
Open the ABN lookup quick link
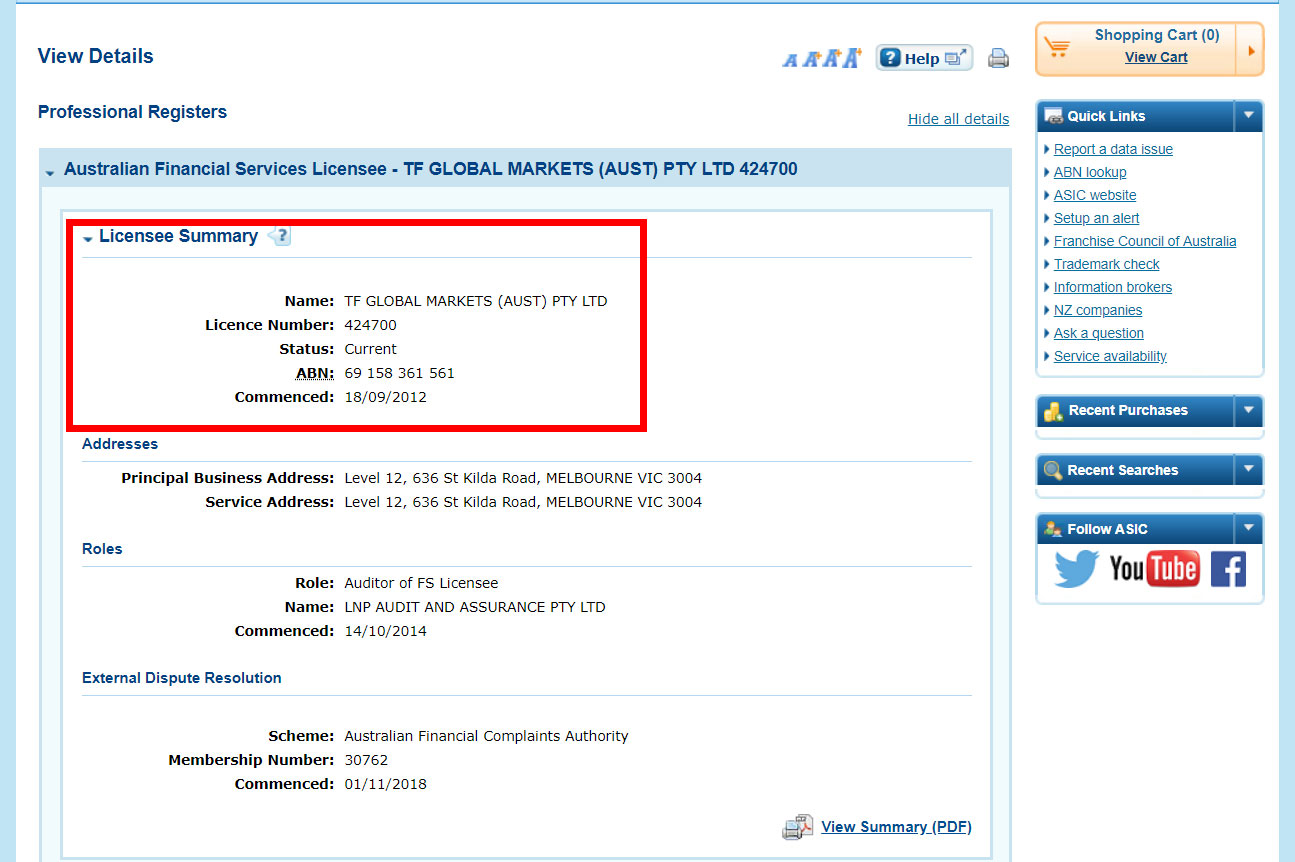[1090, 172]
